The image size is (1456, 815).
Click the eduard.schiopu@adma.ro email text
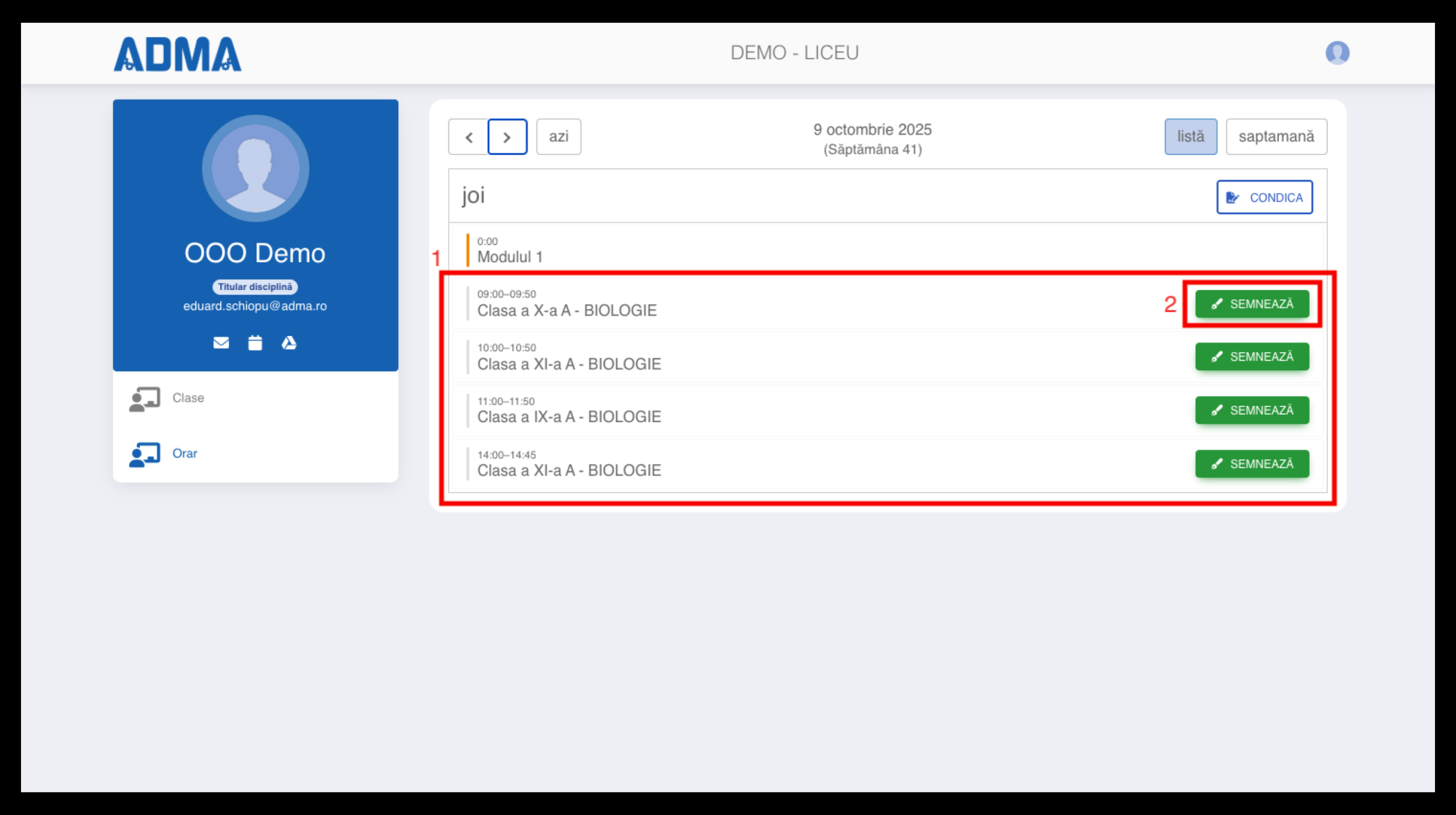[x=255, y=306]
